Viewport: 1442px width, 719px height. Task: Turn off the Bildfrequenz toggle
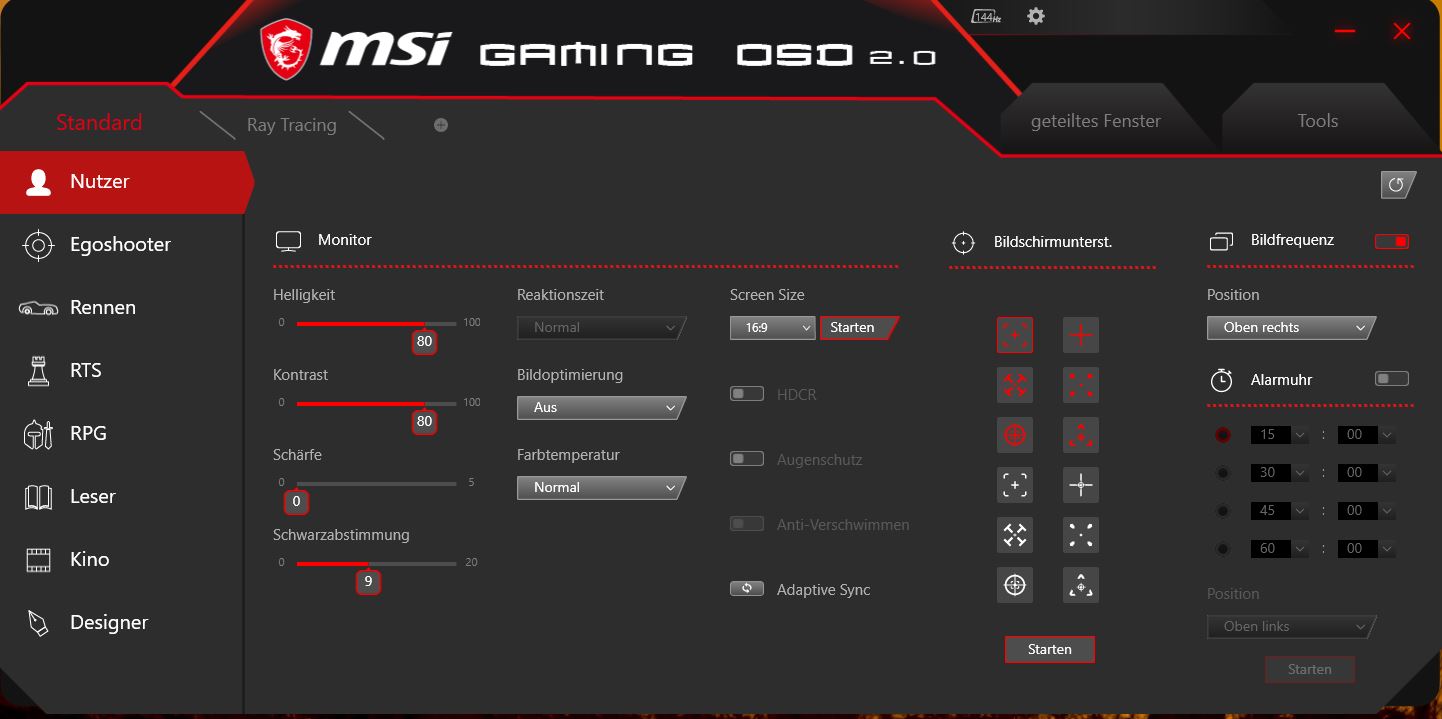(x=1392, y=240)
